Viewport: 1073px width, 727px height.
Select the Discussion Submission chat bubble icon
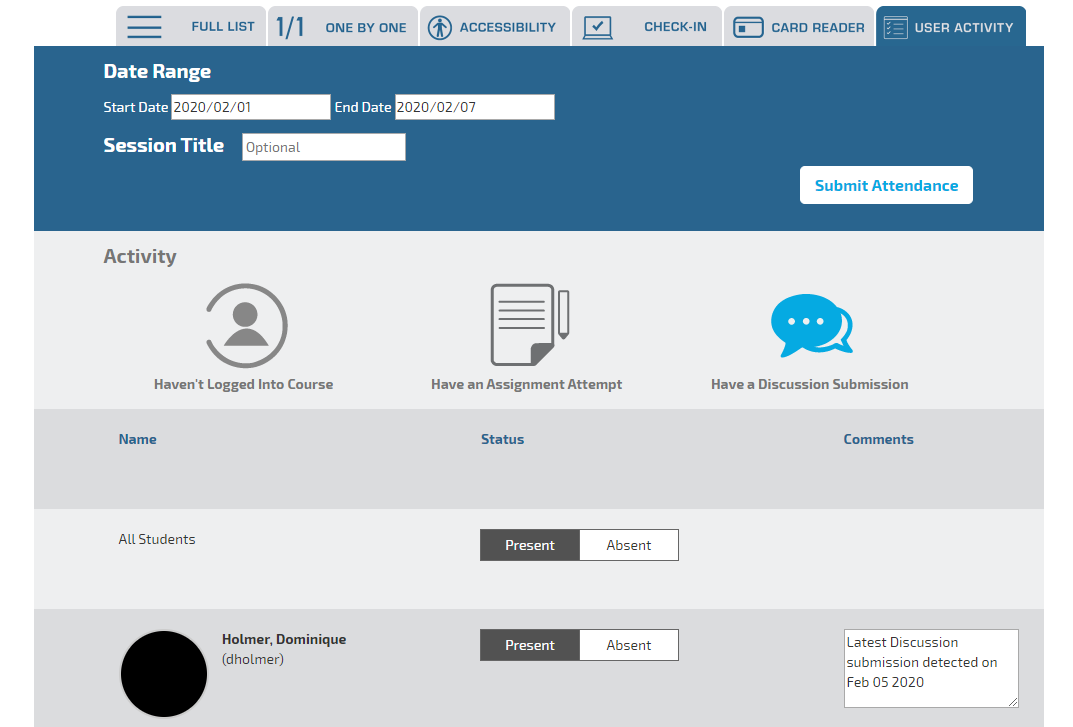812,325
